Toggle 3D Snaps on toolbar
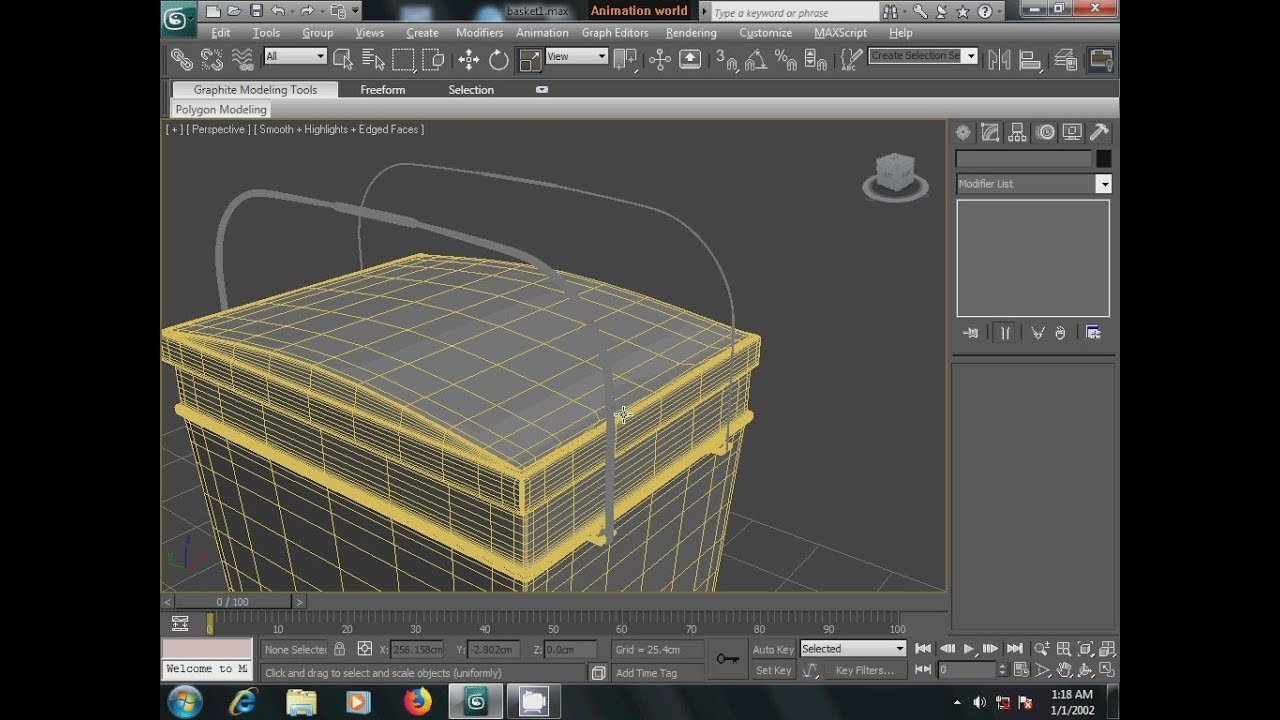This screenshot has width=1280, height=720. coord(726,60)
